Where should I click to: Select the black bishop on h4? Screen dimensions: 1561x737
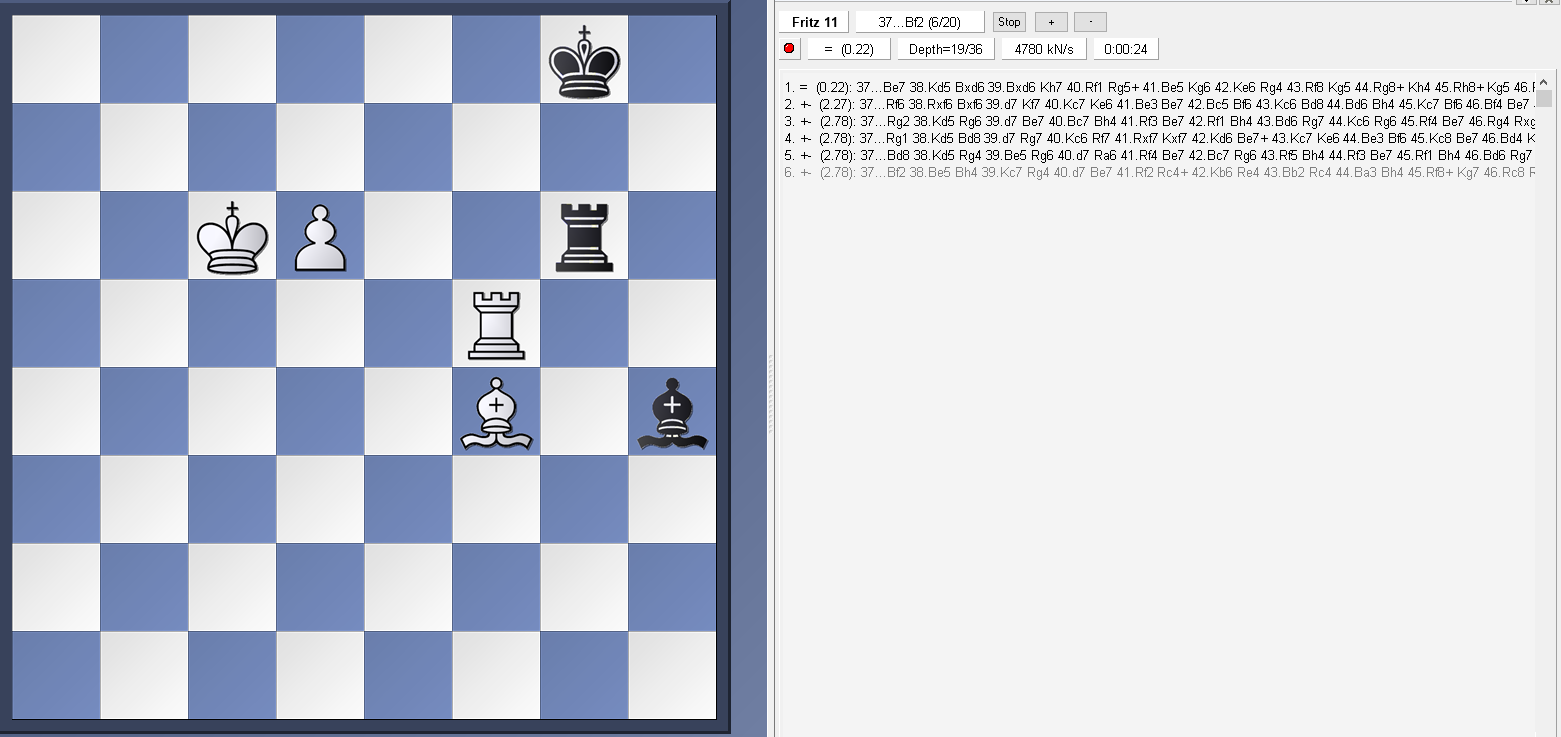(672, 412)
